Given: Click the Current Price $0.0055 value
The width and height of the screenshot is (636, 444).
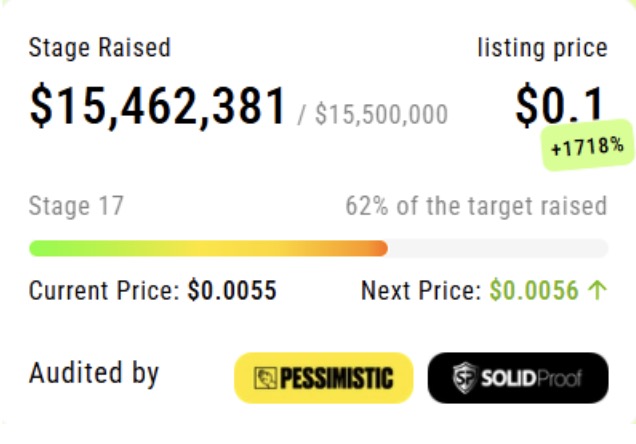Looking at the screenshot, I should 232,290.
